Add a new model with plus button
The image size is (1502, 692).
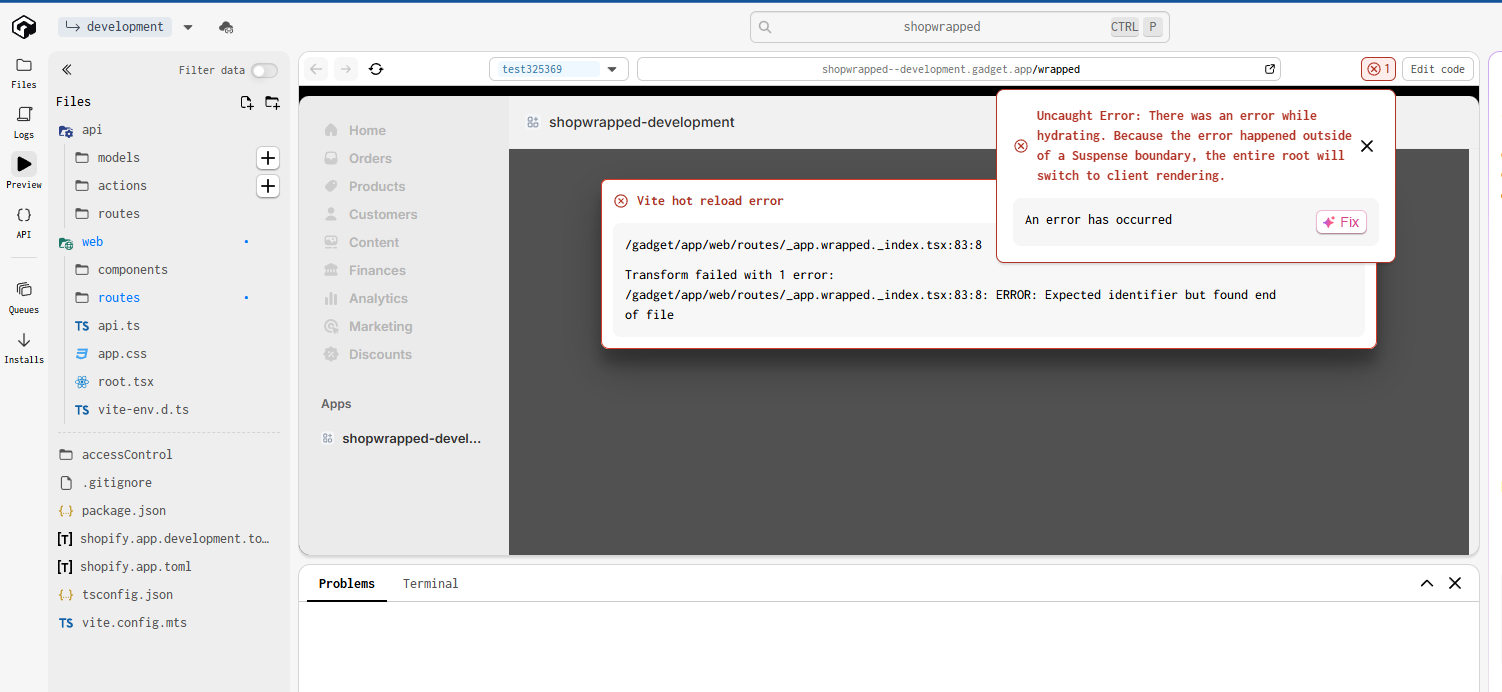268,158
